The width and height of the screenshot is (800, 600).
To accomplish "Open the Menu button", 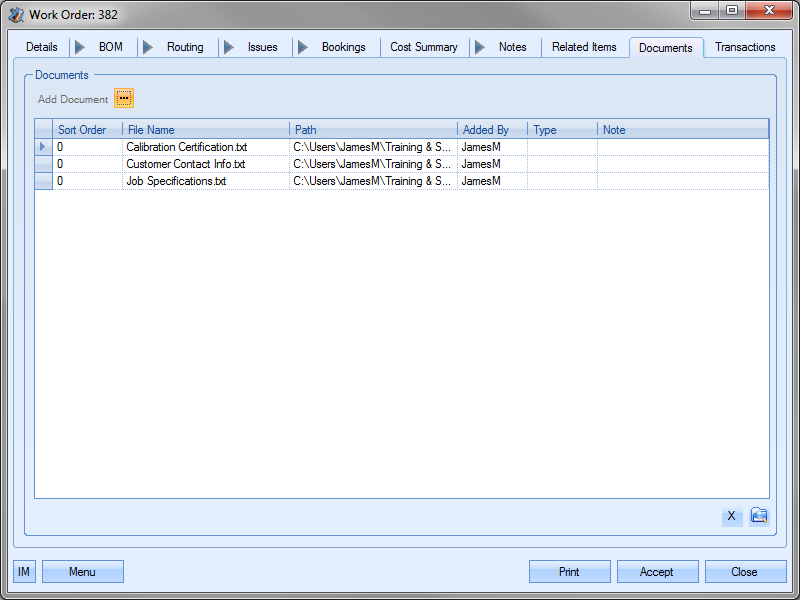I will click(82, 572).
